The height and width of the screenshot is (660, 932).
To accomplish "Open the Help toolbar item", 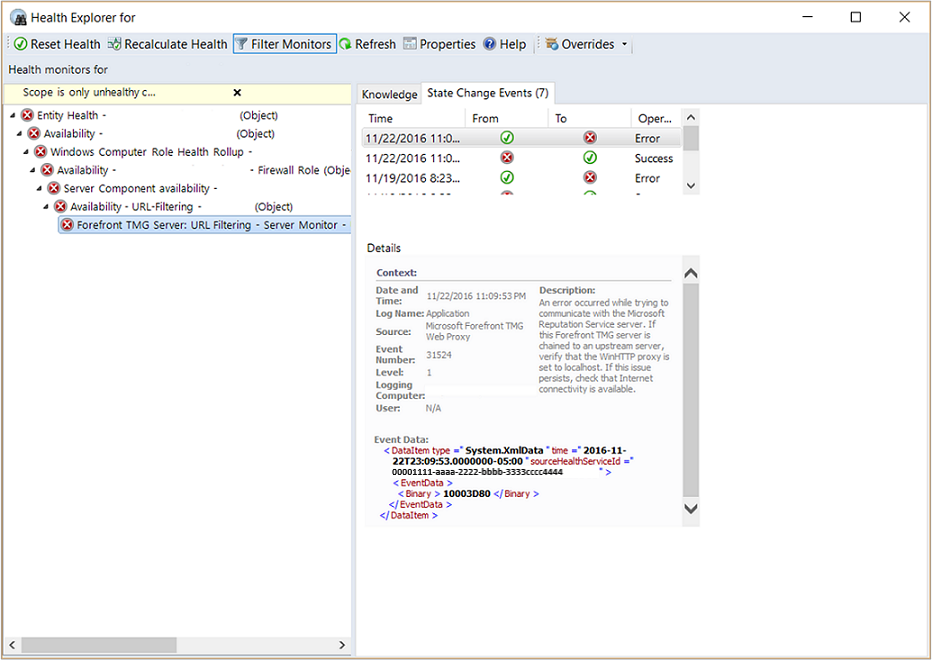I will click(x=505, y=44).
